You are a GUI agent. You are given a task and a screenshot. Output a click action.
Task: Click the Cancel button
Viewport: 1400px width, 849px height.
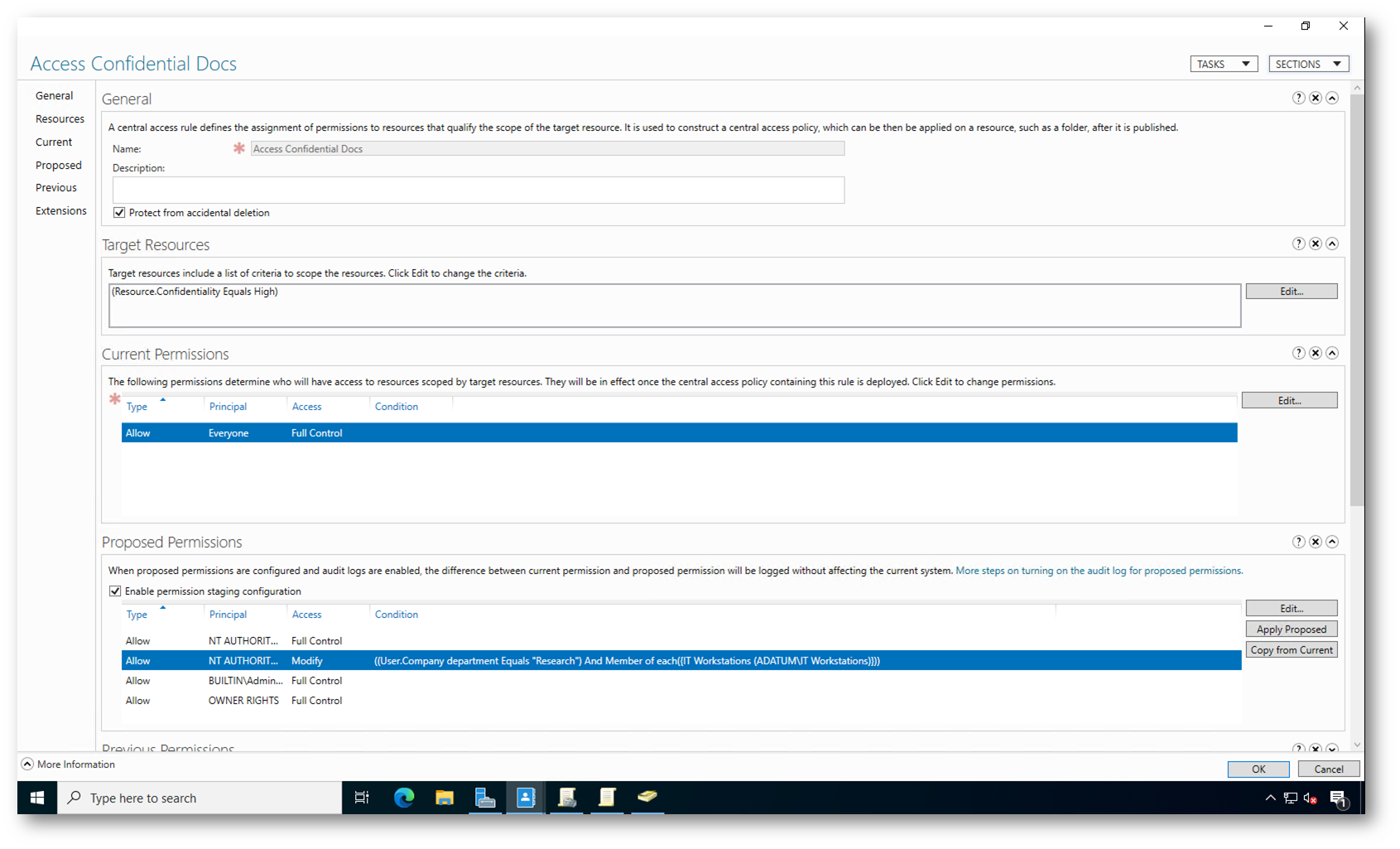[1329, 769]
